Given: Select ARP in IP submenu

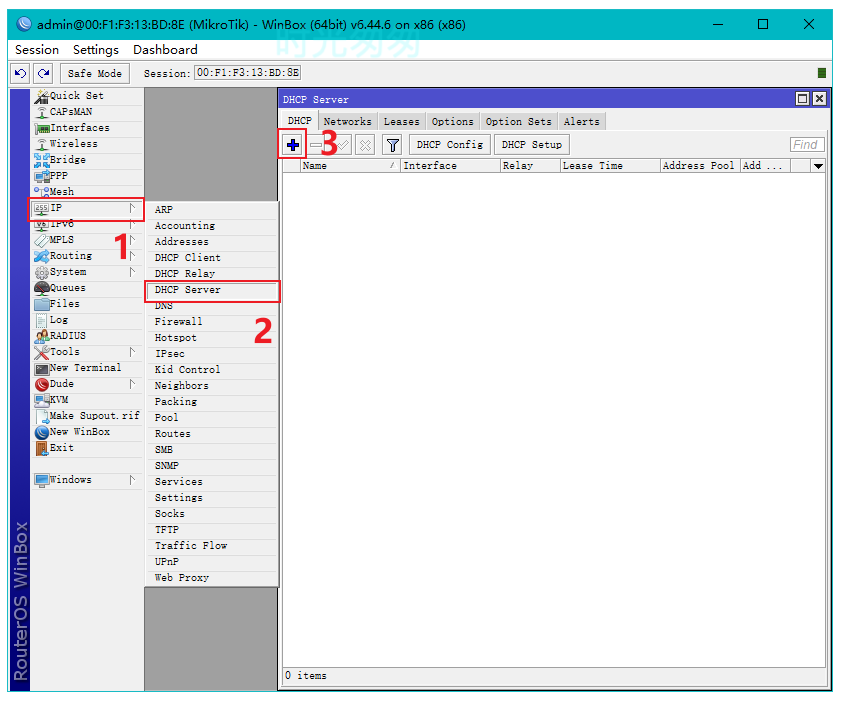Looking at the screenshot, I should [212, 210].
